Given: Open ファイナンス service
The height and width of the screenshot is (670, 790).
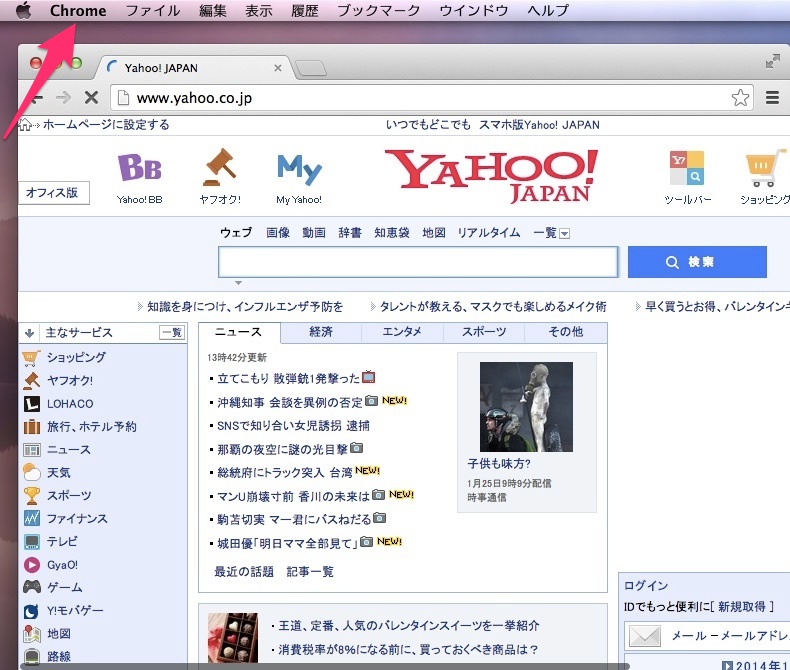Looking at the screenshot, I should point(77,518).
